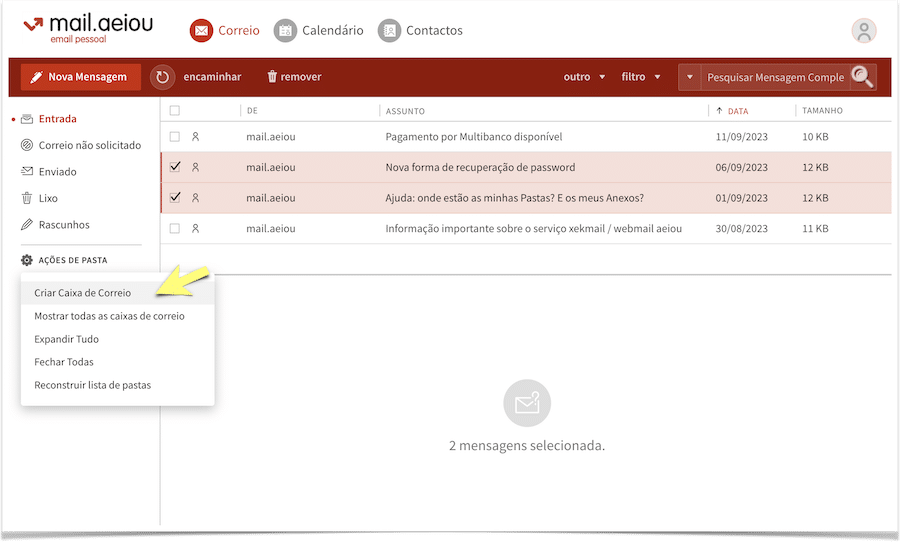This screenshot has height=542, width=900.
Task: Click the trash icon beside remover
Action: coord(271,77)
